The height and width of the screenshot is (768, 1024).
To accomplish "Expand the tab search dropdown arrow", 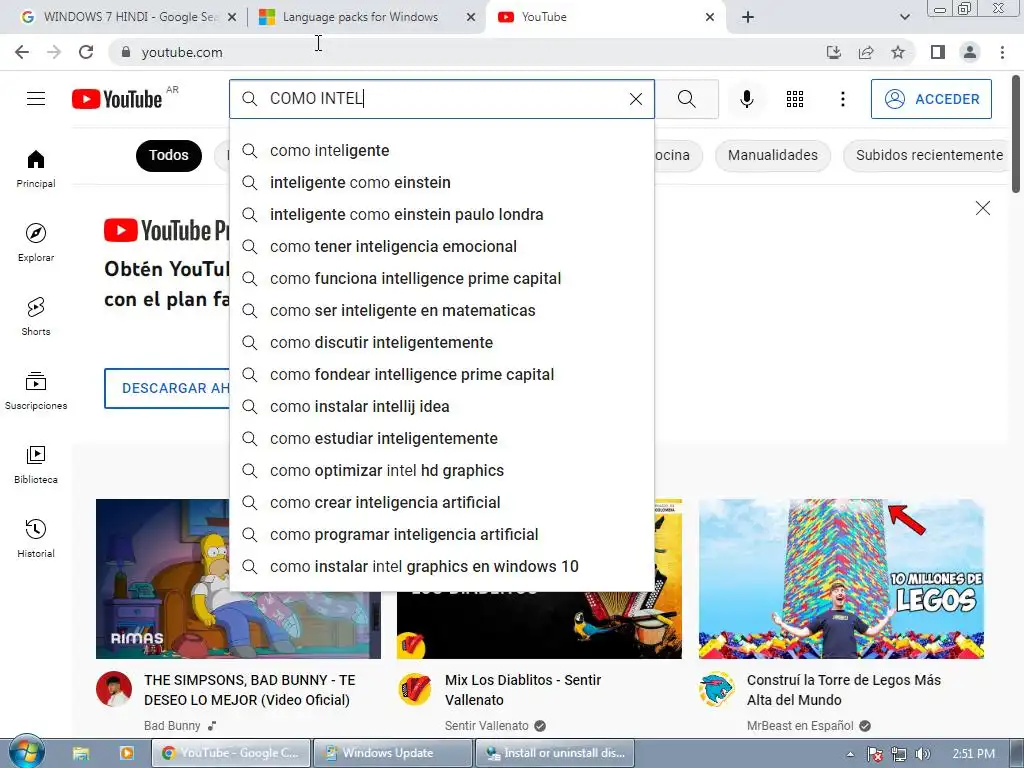I will coord(904,17).
